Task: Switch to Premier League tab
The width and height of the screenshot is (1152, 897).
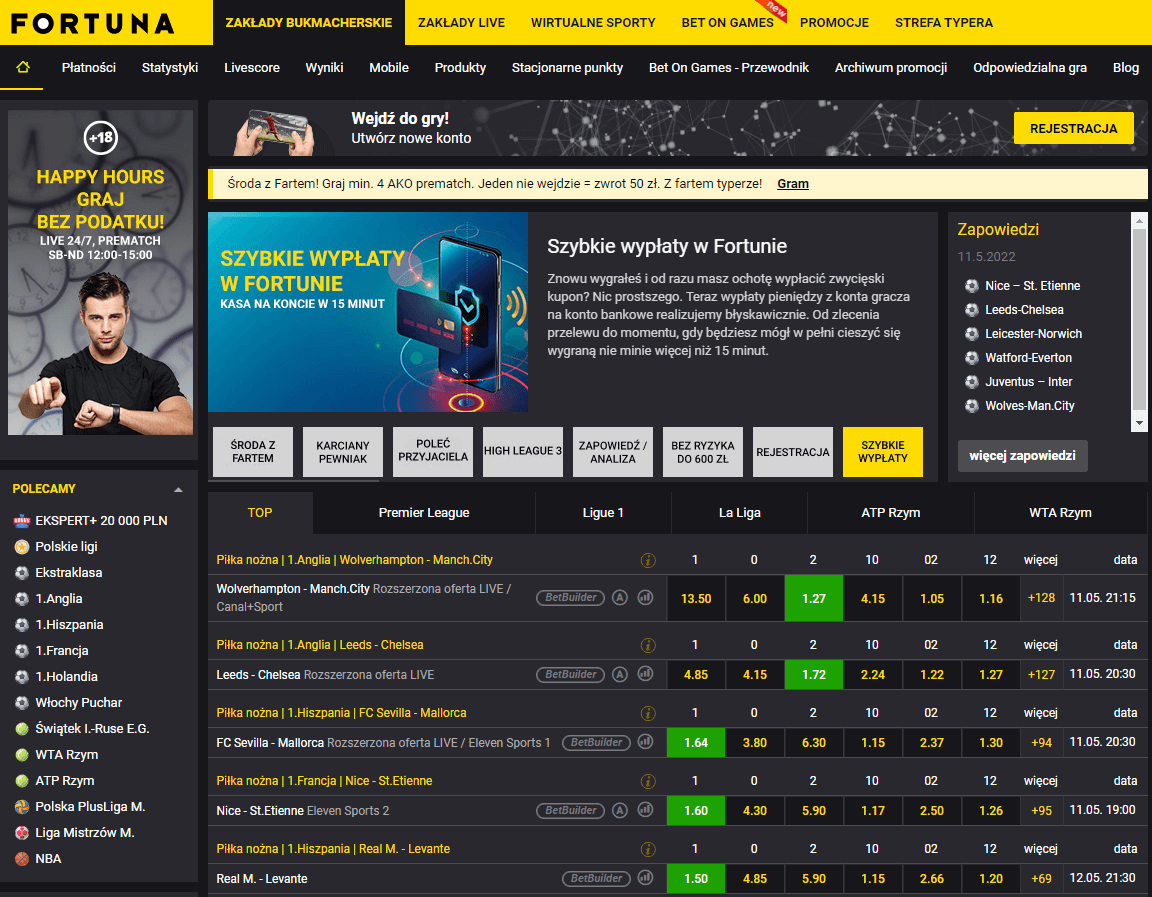Action: tap(424, 513)
